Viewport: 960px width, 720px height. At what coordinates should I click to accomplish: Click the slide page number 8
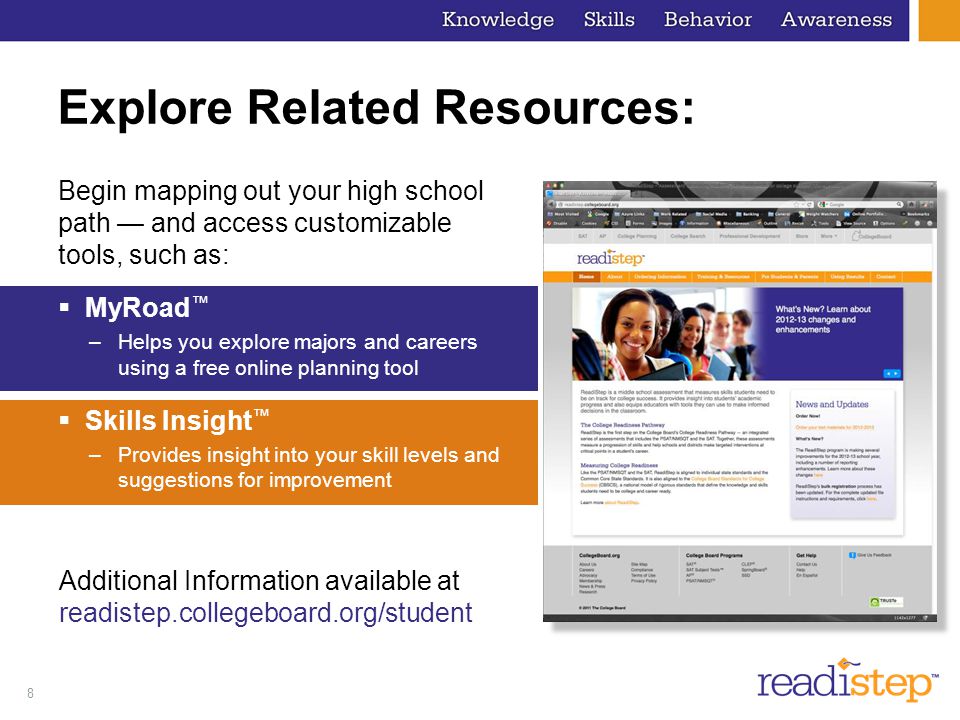(x=30, y=693)
